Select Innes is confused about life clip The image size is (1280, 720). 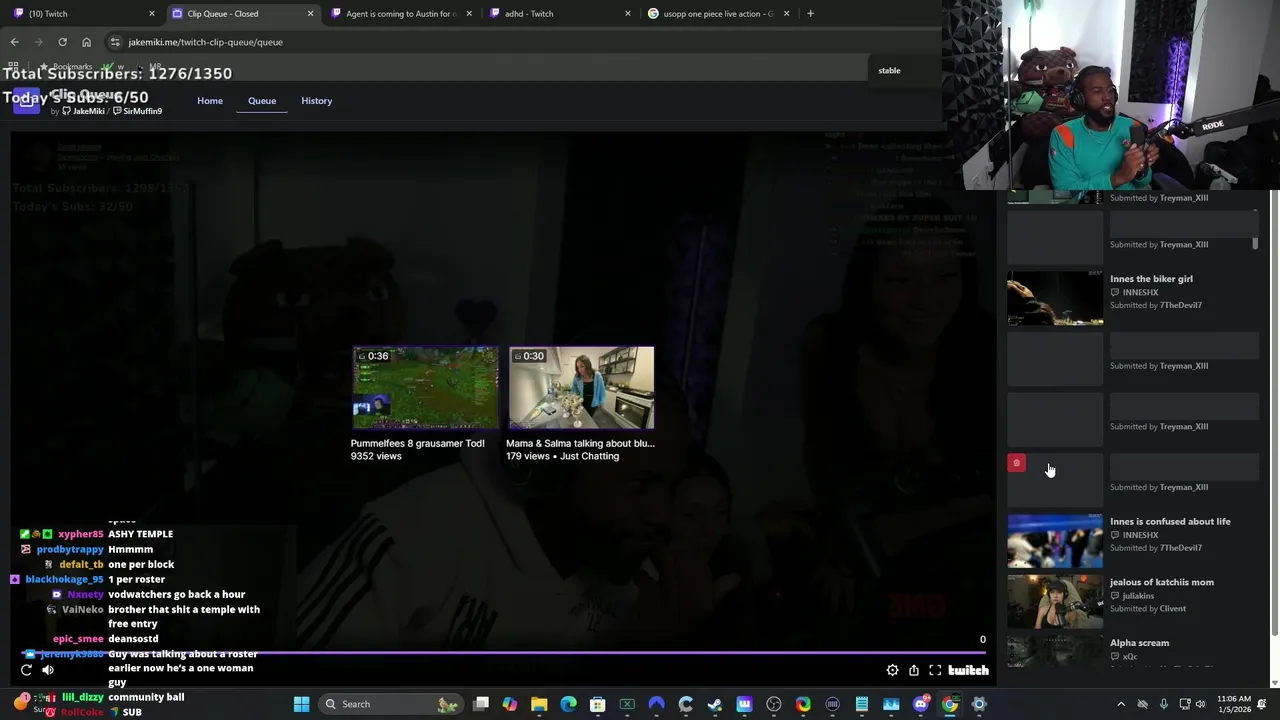point(1132,541)
